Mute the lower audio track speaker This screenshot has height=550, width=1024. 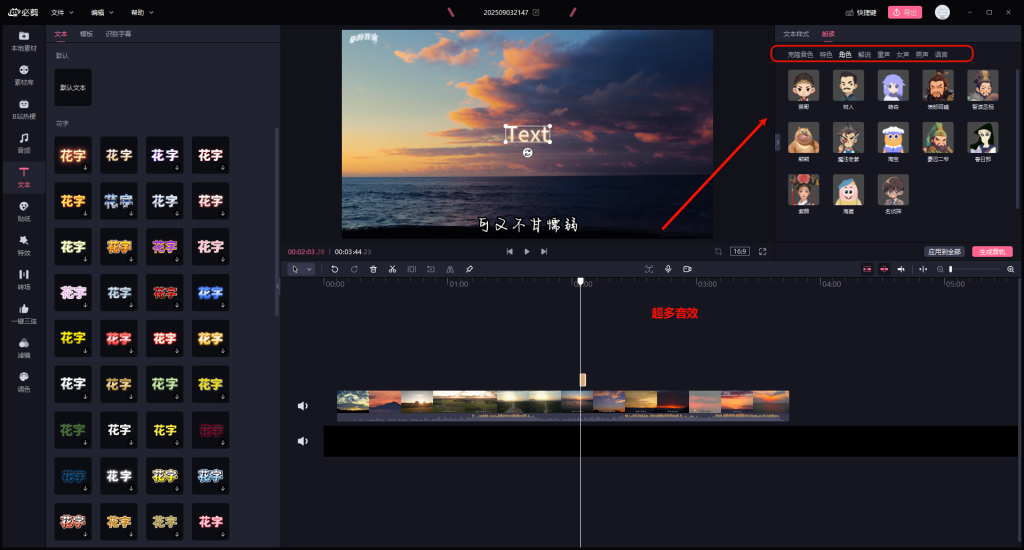point(303,441)
